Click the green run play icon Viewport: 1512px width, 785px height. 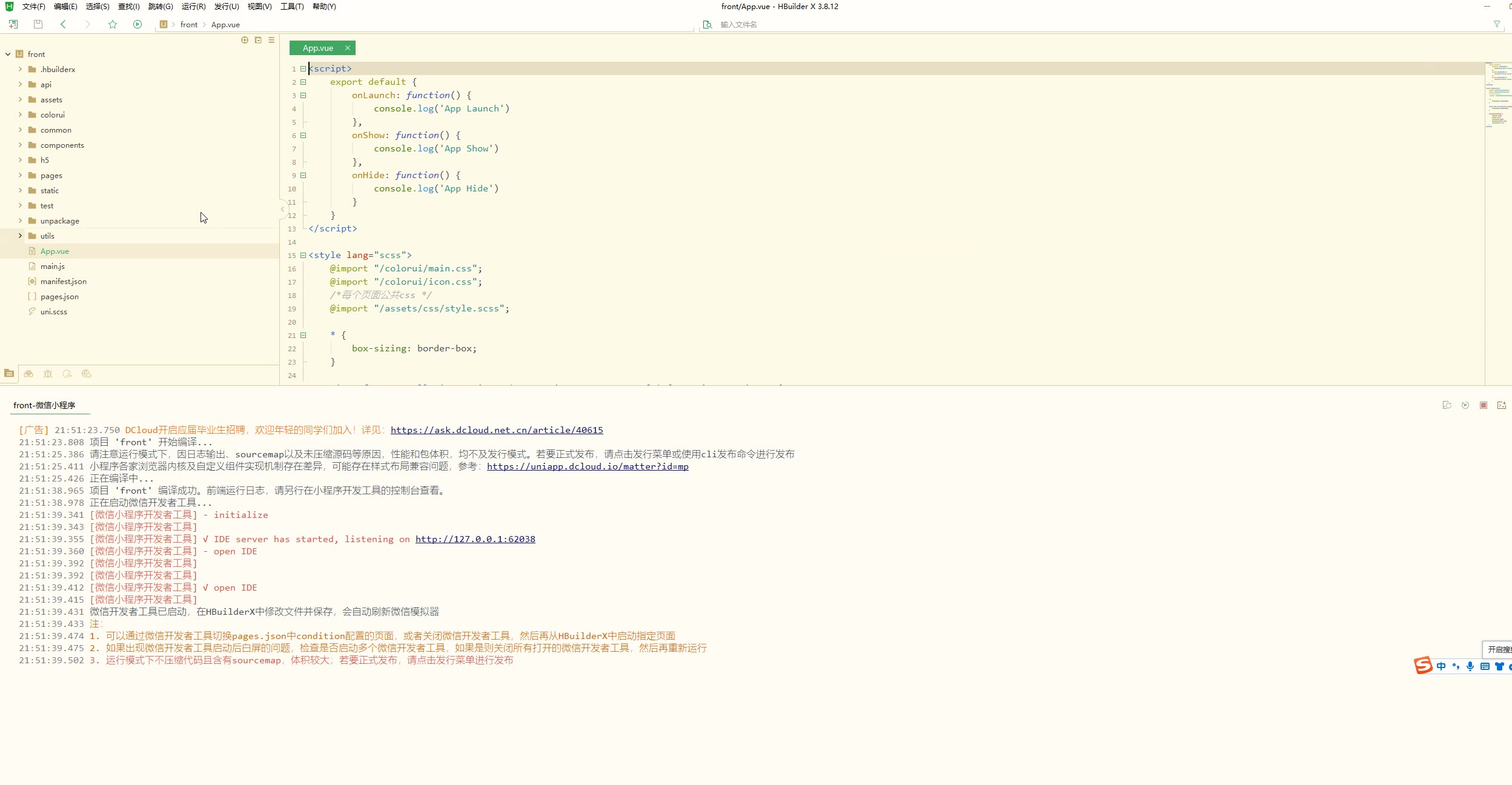tap(138, 24)
